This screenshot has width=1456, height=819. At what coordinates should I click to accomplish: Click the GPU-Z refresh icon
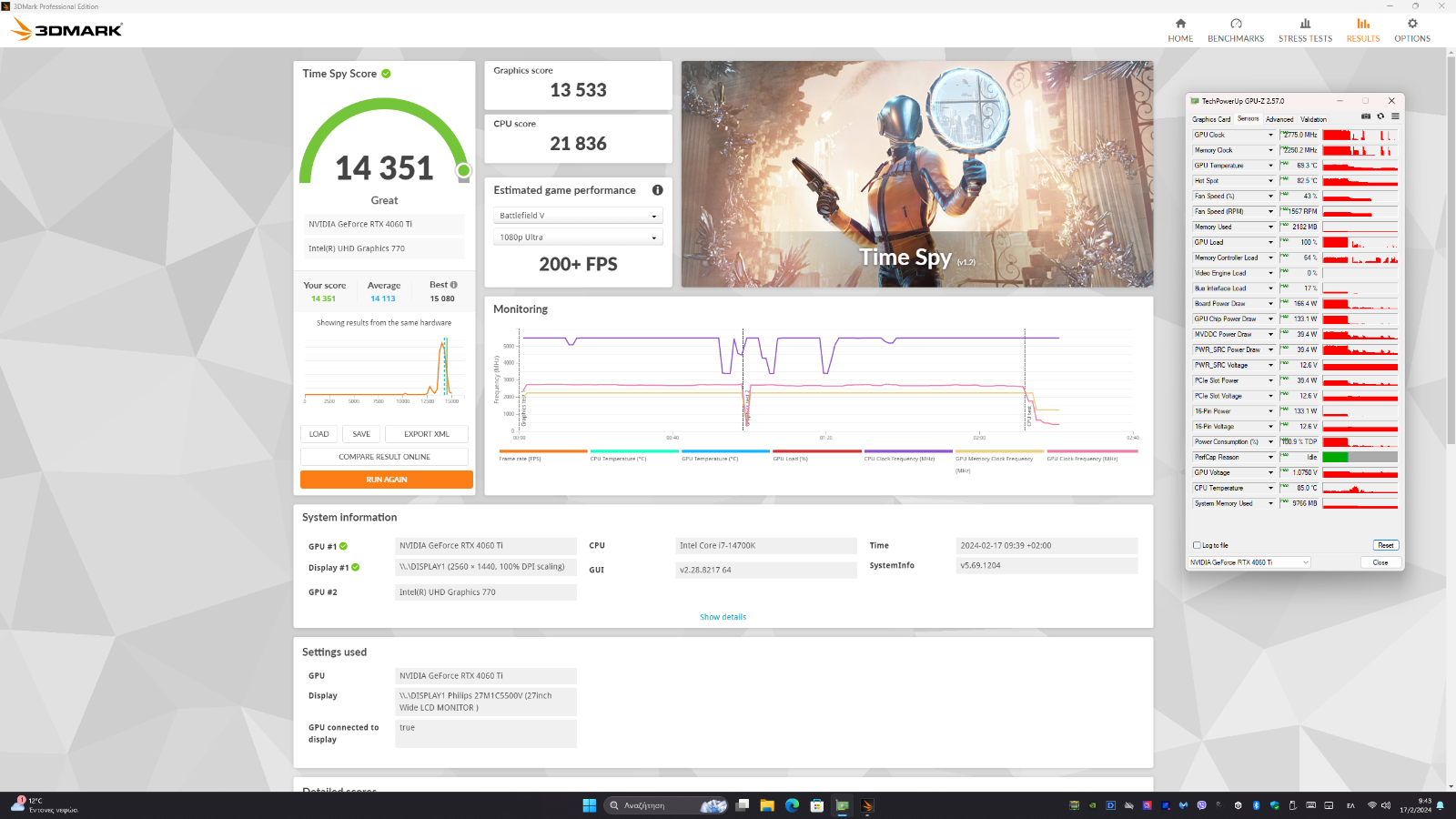[x=1380, y=116]
